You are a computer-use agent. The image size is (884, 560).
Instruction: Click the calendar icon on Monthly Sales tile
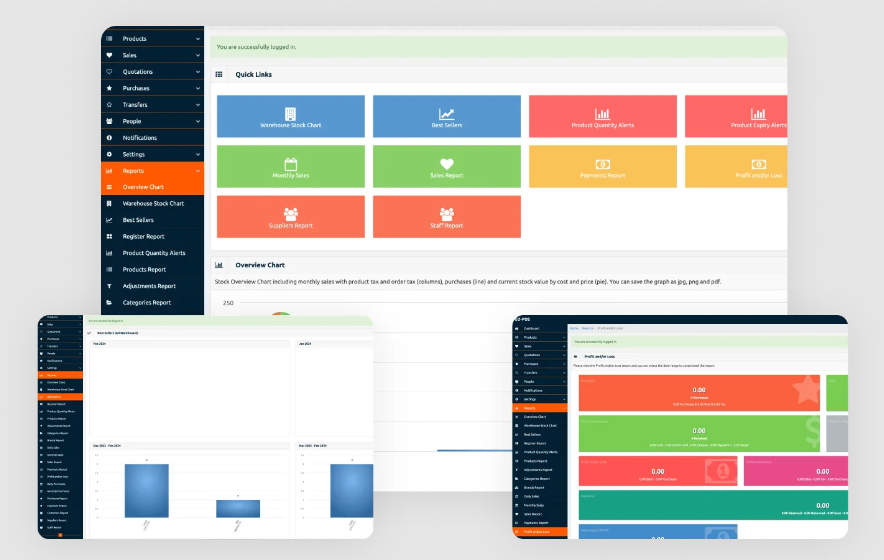pyautogui.click(x=290, y=164)
